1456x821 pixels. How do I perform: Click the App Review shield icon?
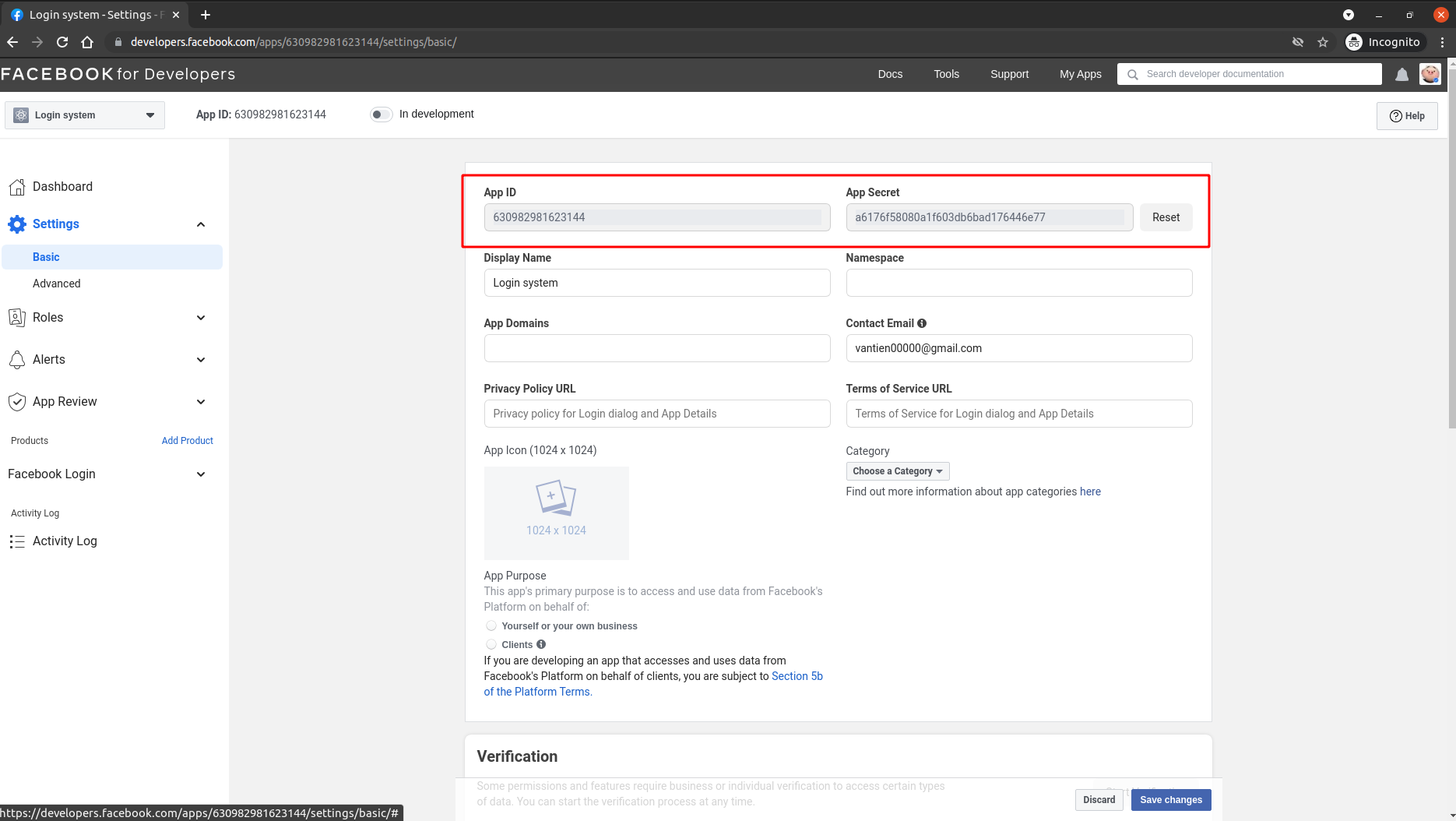17,402
